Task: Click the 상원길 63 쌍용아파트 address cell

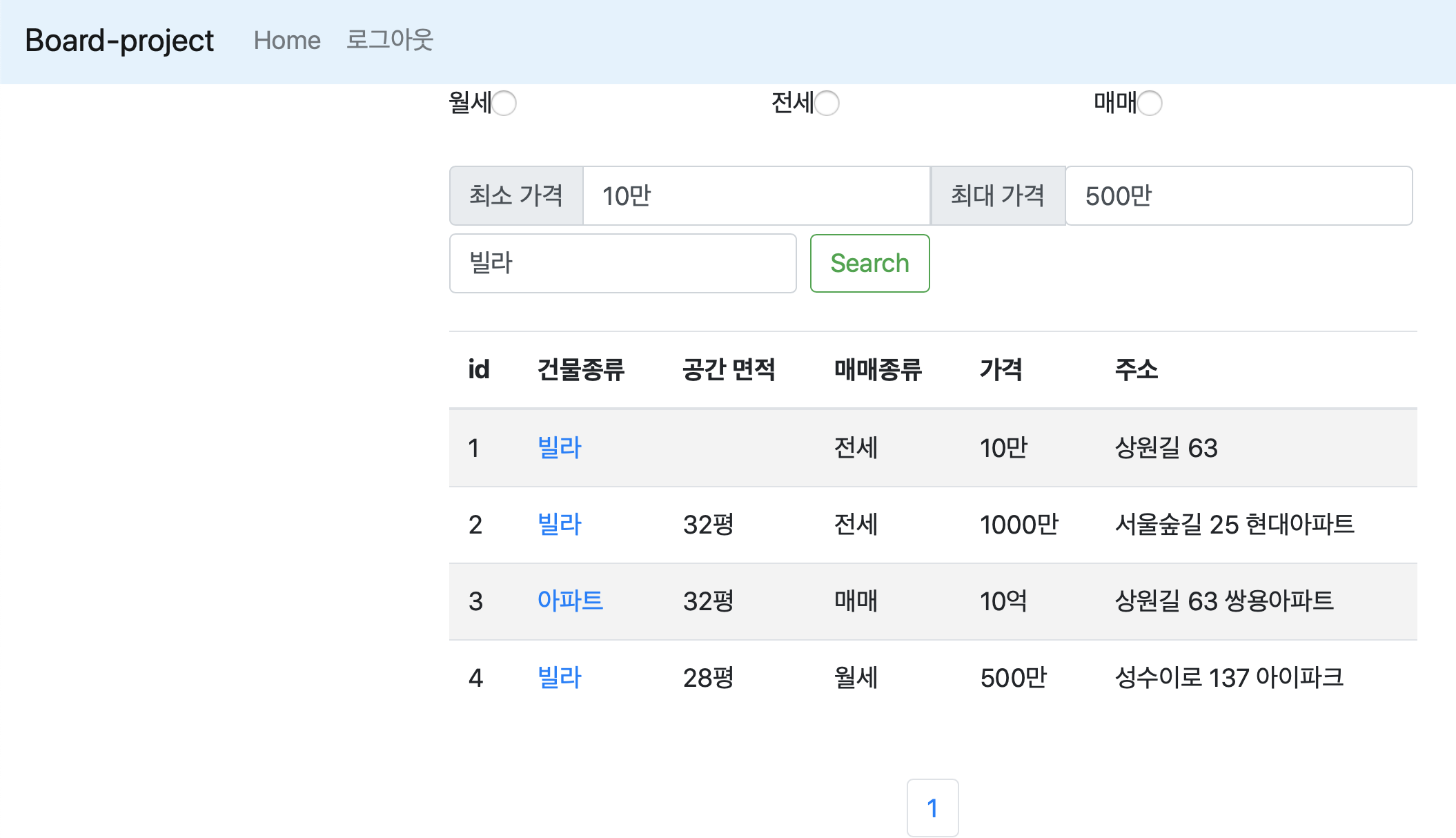Action: click(1224, 601)
